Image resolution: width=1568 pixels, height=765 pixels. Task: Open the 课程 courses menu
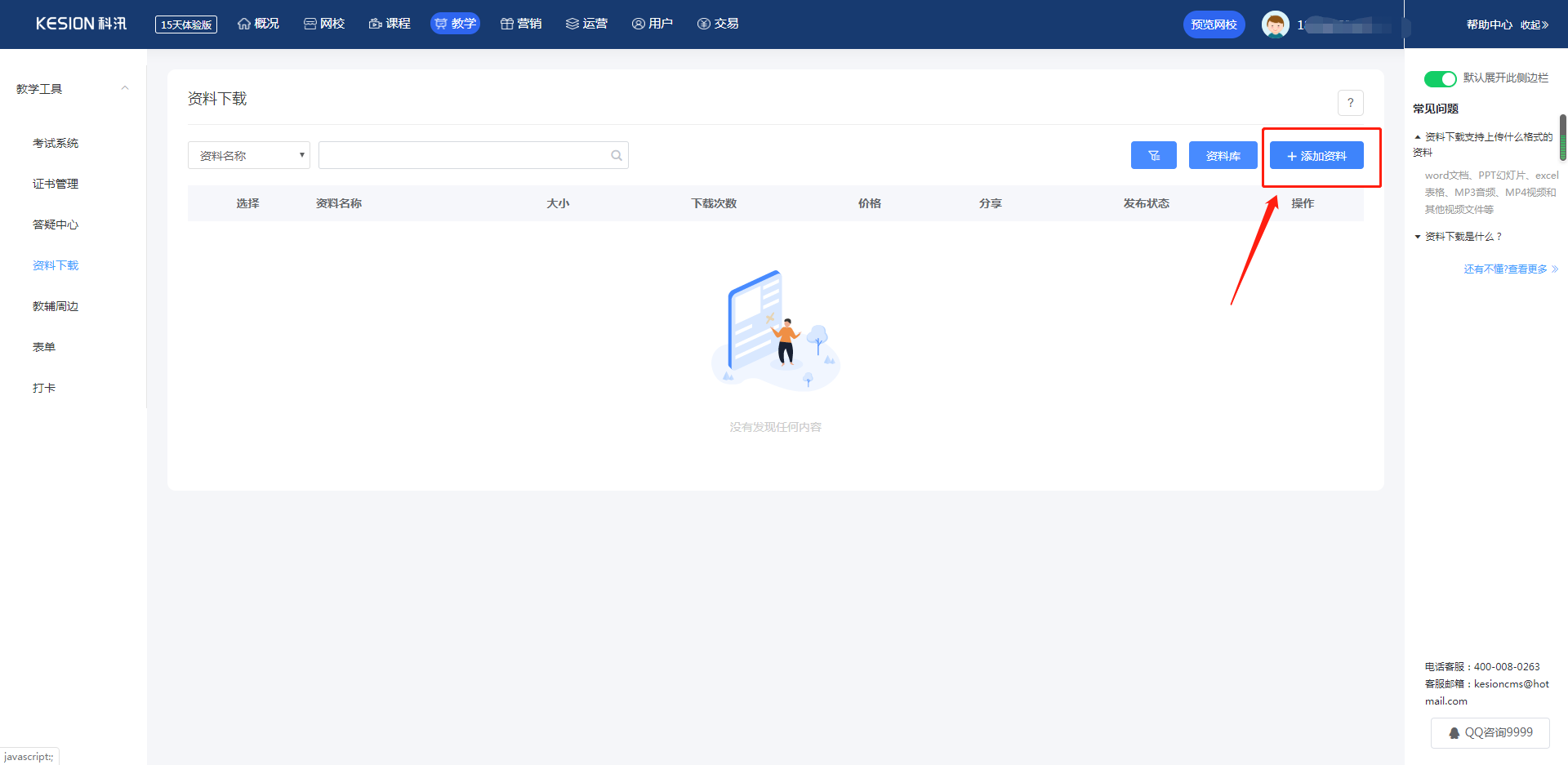(x=390, y=24)
